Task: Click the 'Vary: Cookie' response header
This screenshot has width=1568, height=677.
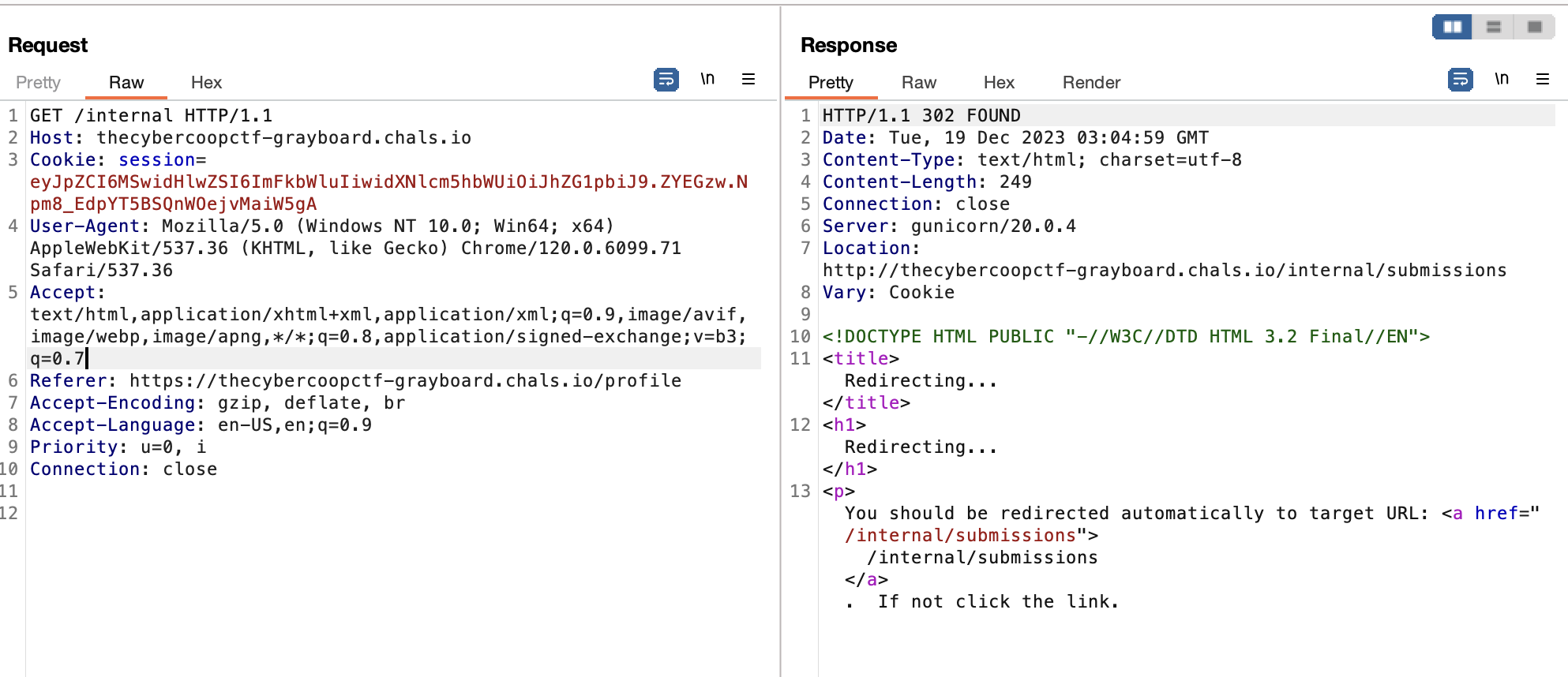Action: [x=888, y=292]
